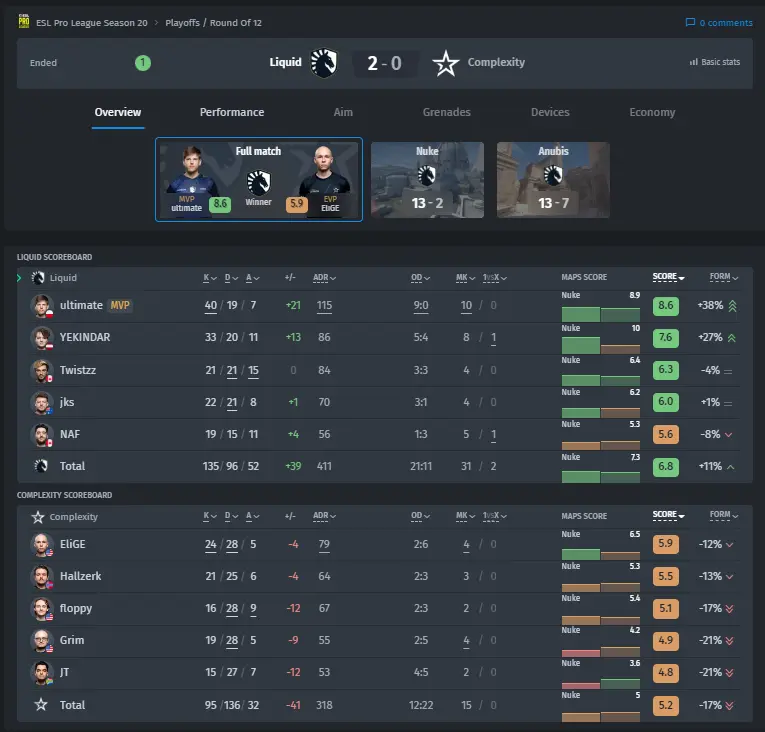Image resolution: width=765 pixels, height=732 pixels.
Task: Click EliGE's Nuke maps score bar
Action: point(581,554)
